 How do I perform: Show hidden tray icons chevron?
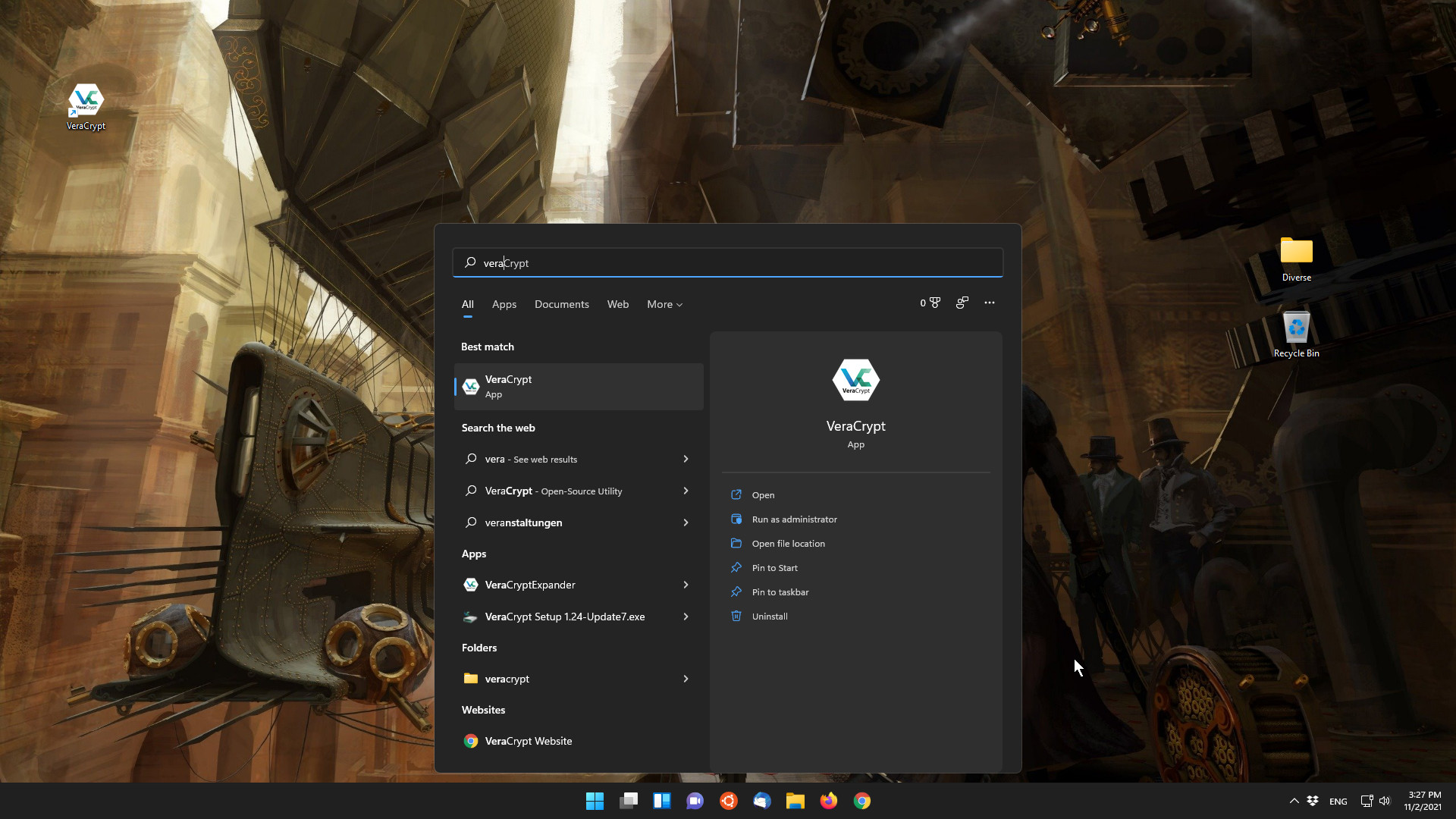coord(1294,801)
